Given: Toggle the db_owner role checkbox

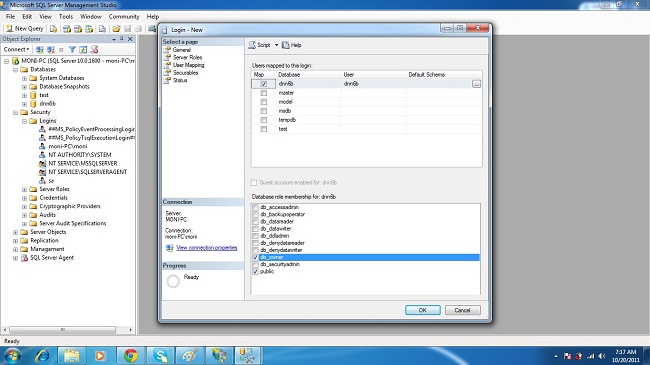Looking at the screenshot, I should click(x=255, y=257).
